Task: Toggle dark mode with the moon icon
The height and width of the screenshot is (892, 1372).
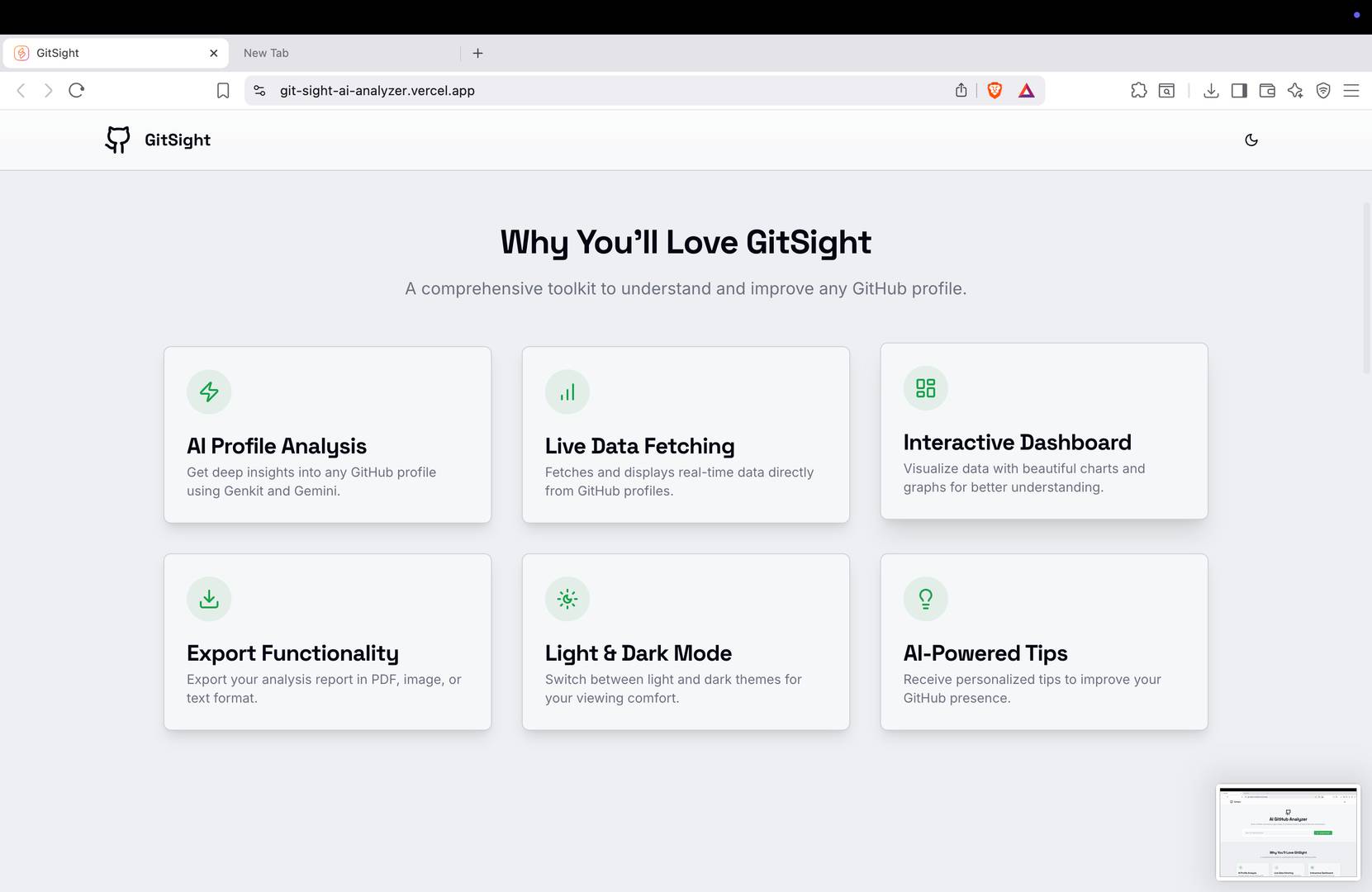Action: 1251,140
